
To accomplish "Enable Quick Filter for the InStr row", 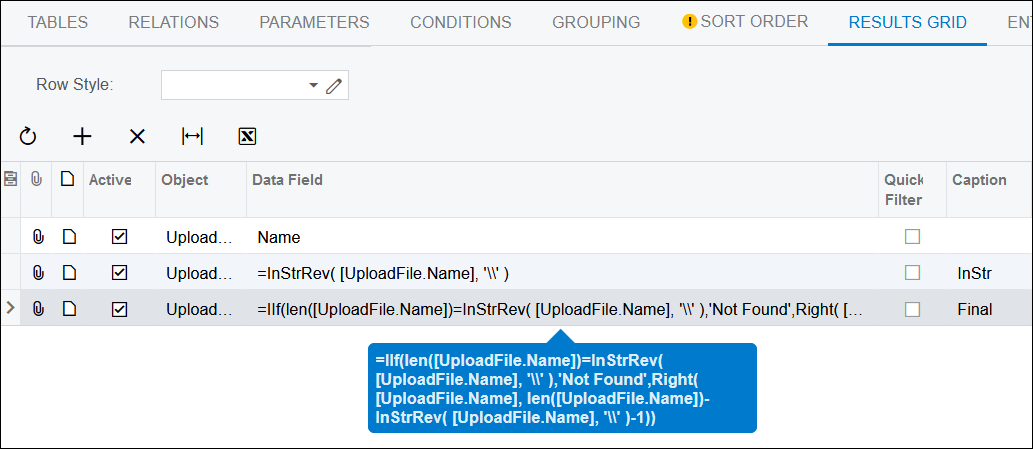I will pos(912,273).
